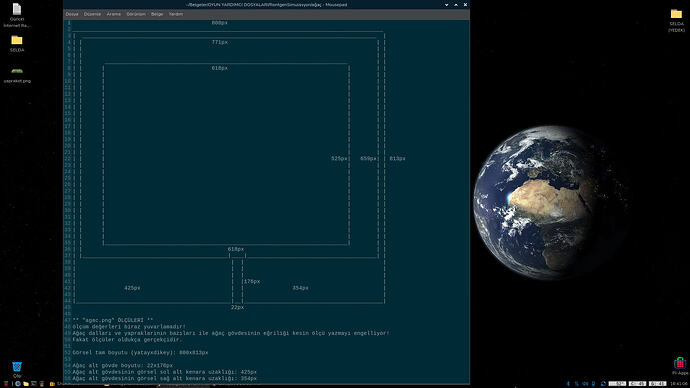Click the network tray icon

(x=576, y=384)
